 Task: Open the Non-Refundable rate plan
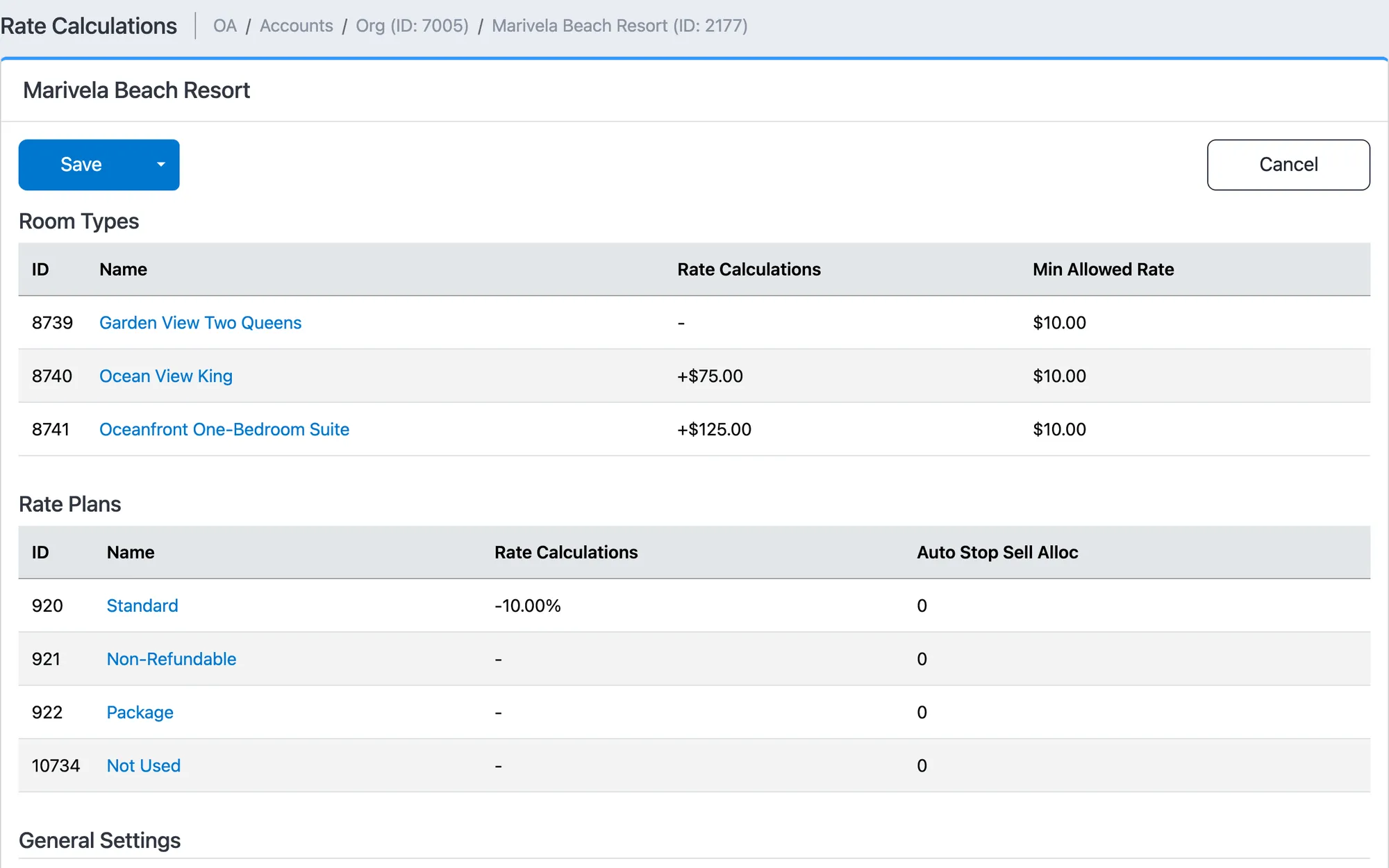point(172,660)
